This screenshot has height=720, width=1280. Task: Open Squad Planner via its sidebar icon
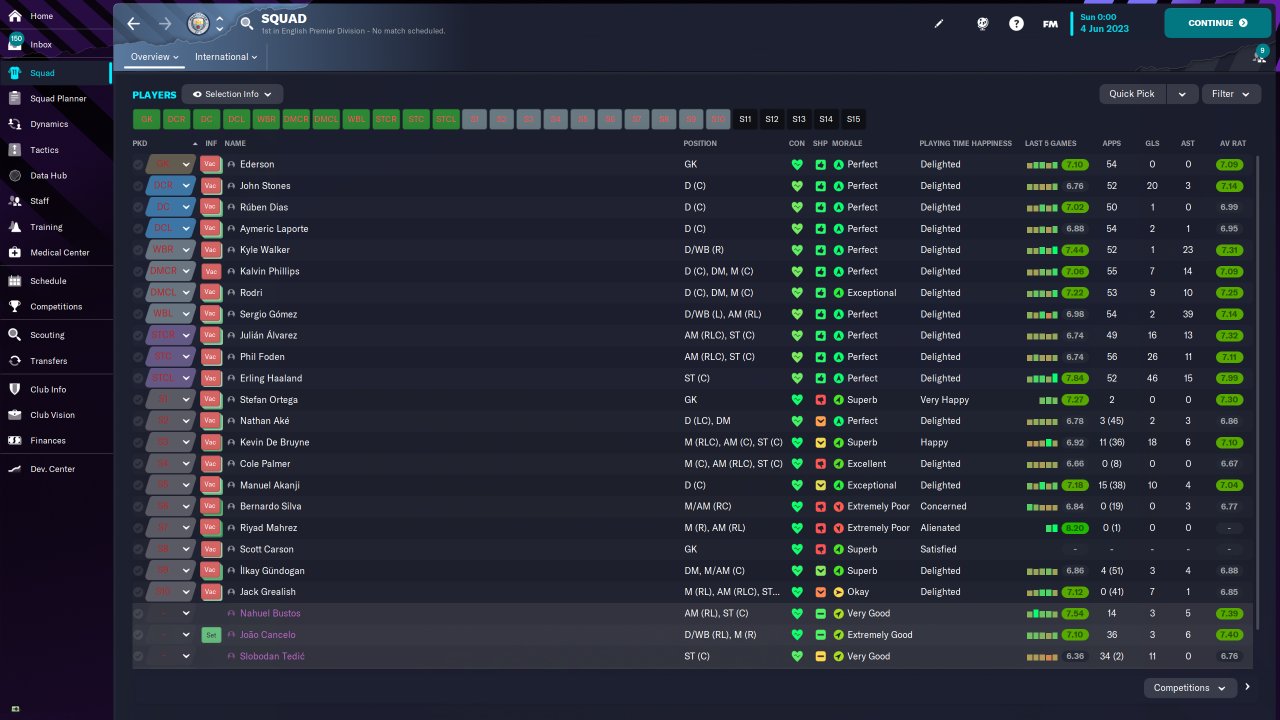pyautogui.click(x=15, y=98)
